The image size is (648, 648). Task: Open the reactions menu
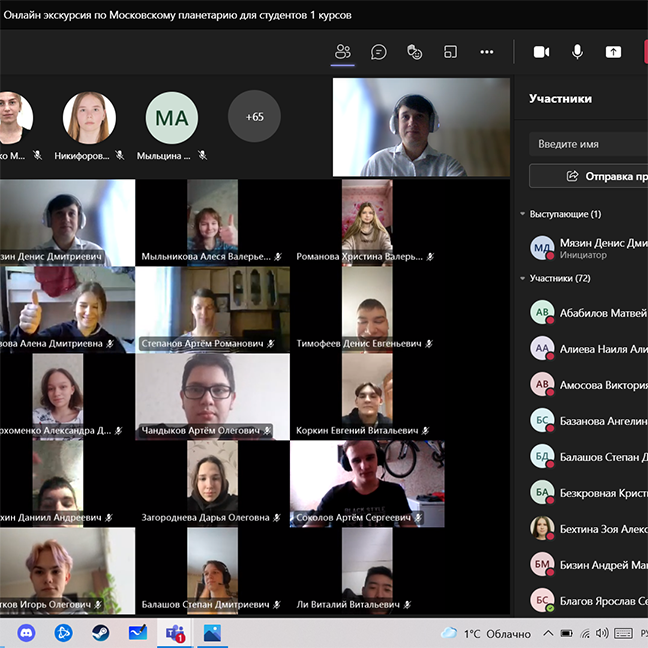(x=415, y=52)
